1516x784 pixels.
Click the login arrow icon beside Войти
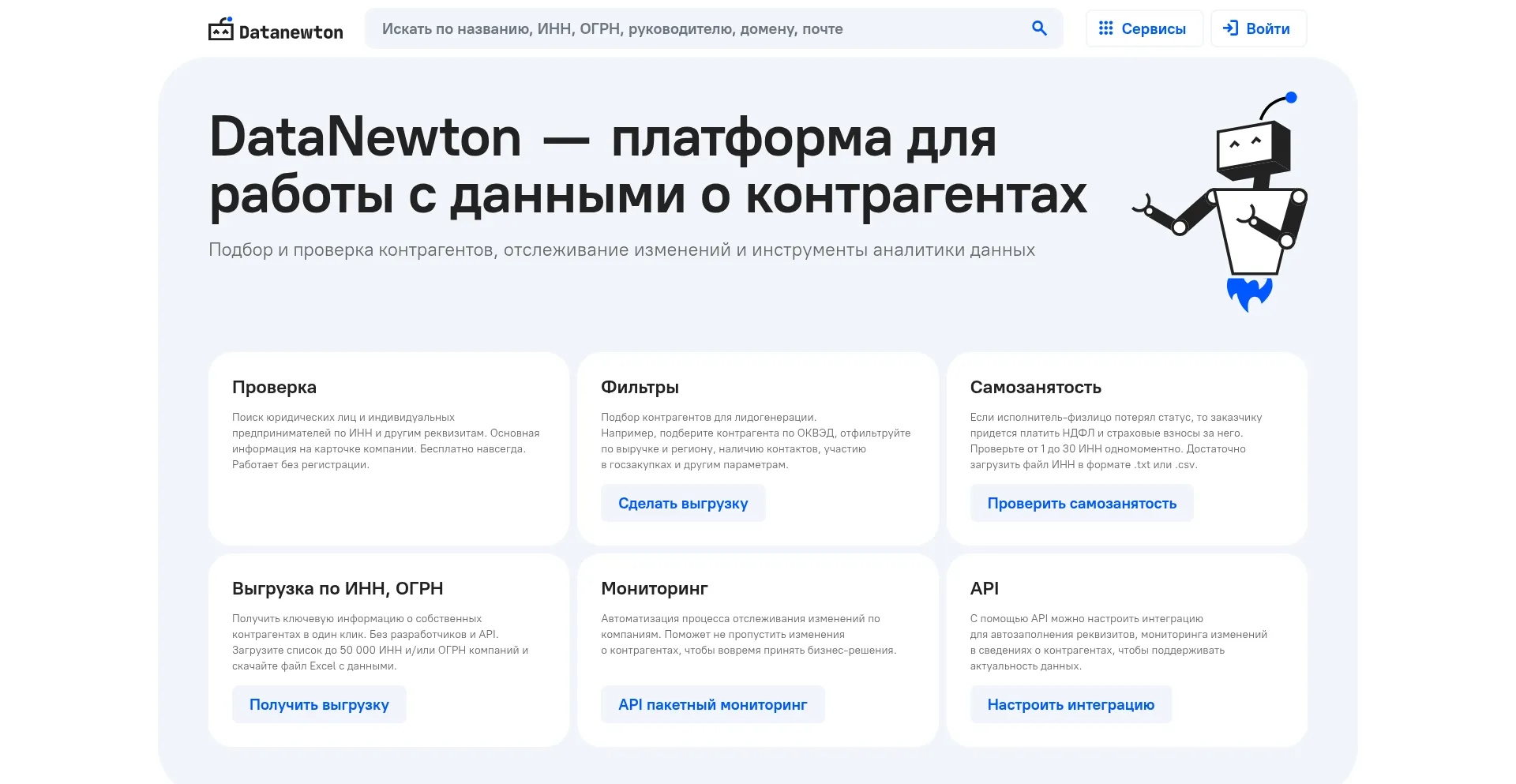coord(1230,28)
